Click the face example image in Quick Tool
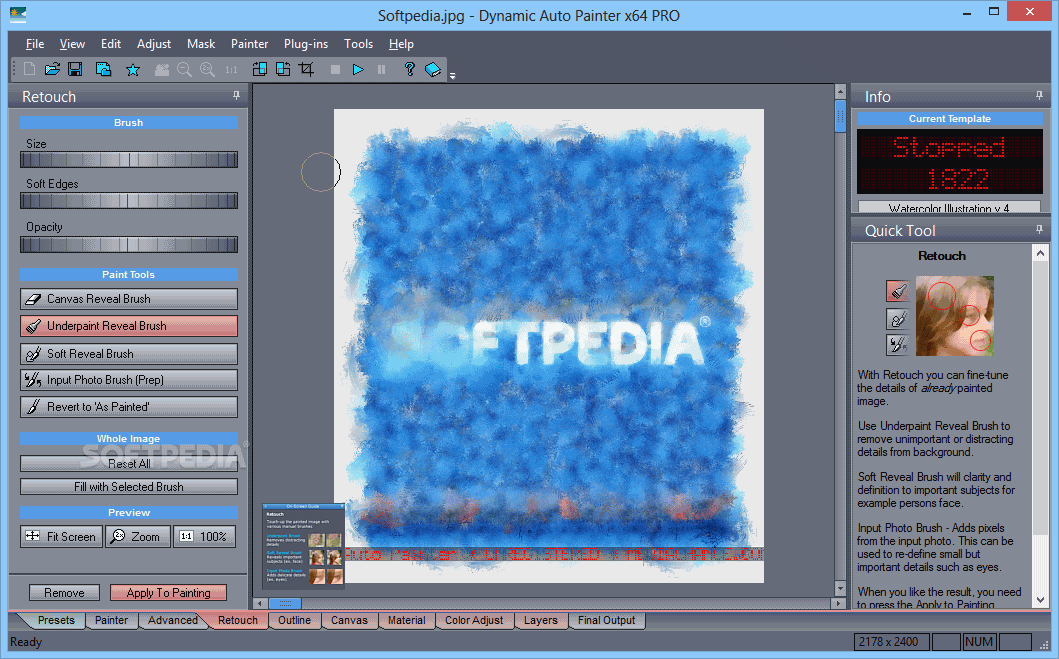Viewport: 1059px width, 659px height. point(954,315)
